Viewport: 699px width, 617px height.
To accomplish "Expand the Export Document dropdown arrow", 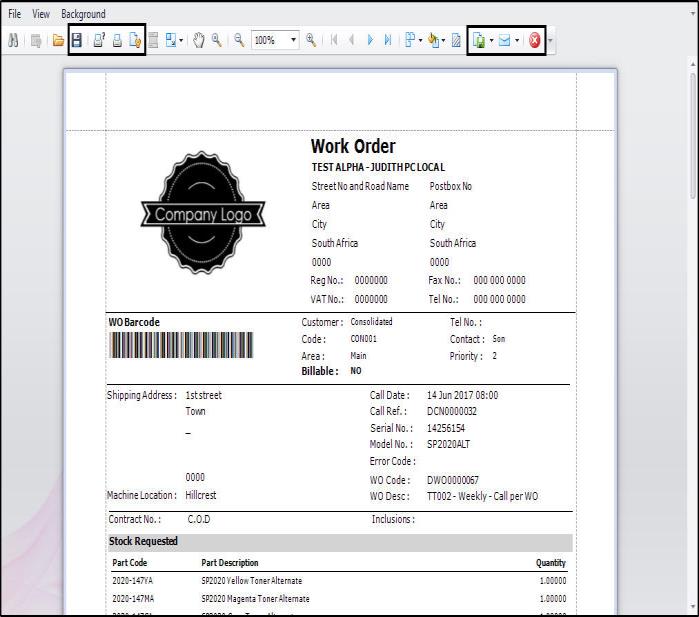I will pyautogui.click(x=491, y=41).
